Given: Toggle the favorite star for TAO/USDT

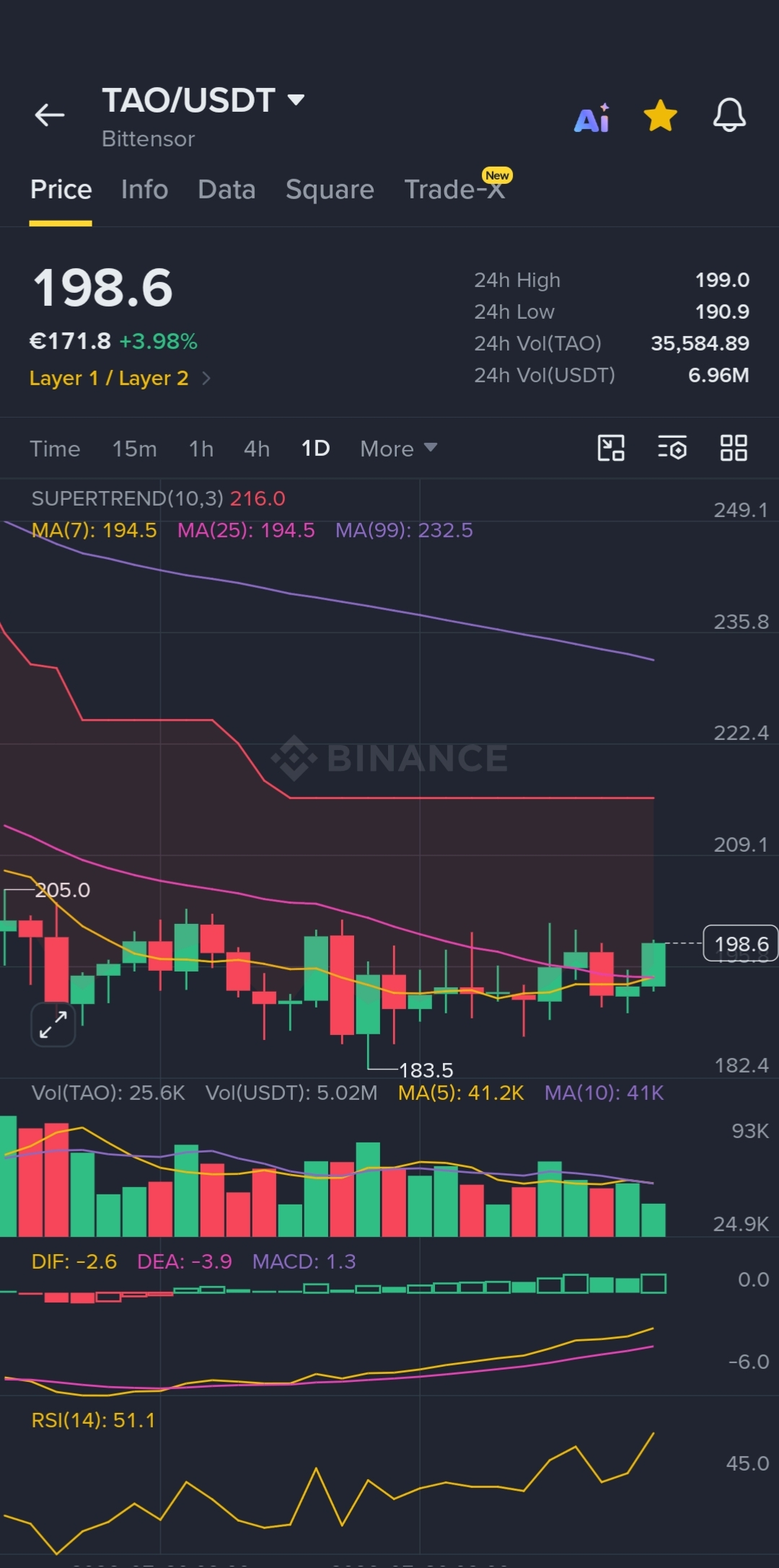Looking at the screenshot, I should (x=661, y=115).
